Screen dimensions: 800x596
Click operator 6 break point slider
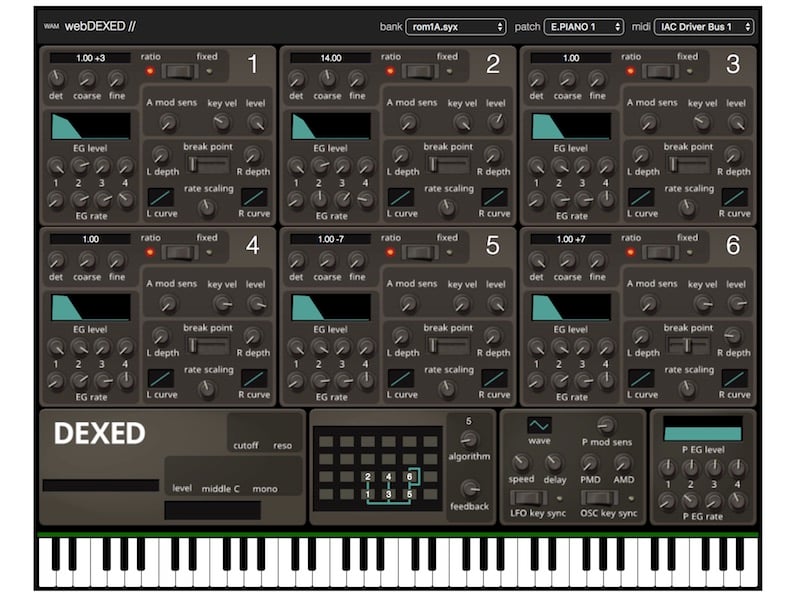[685, 345]
